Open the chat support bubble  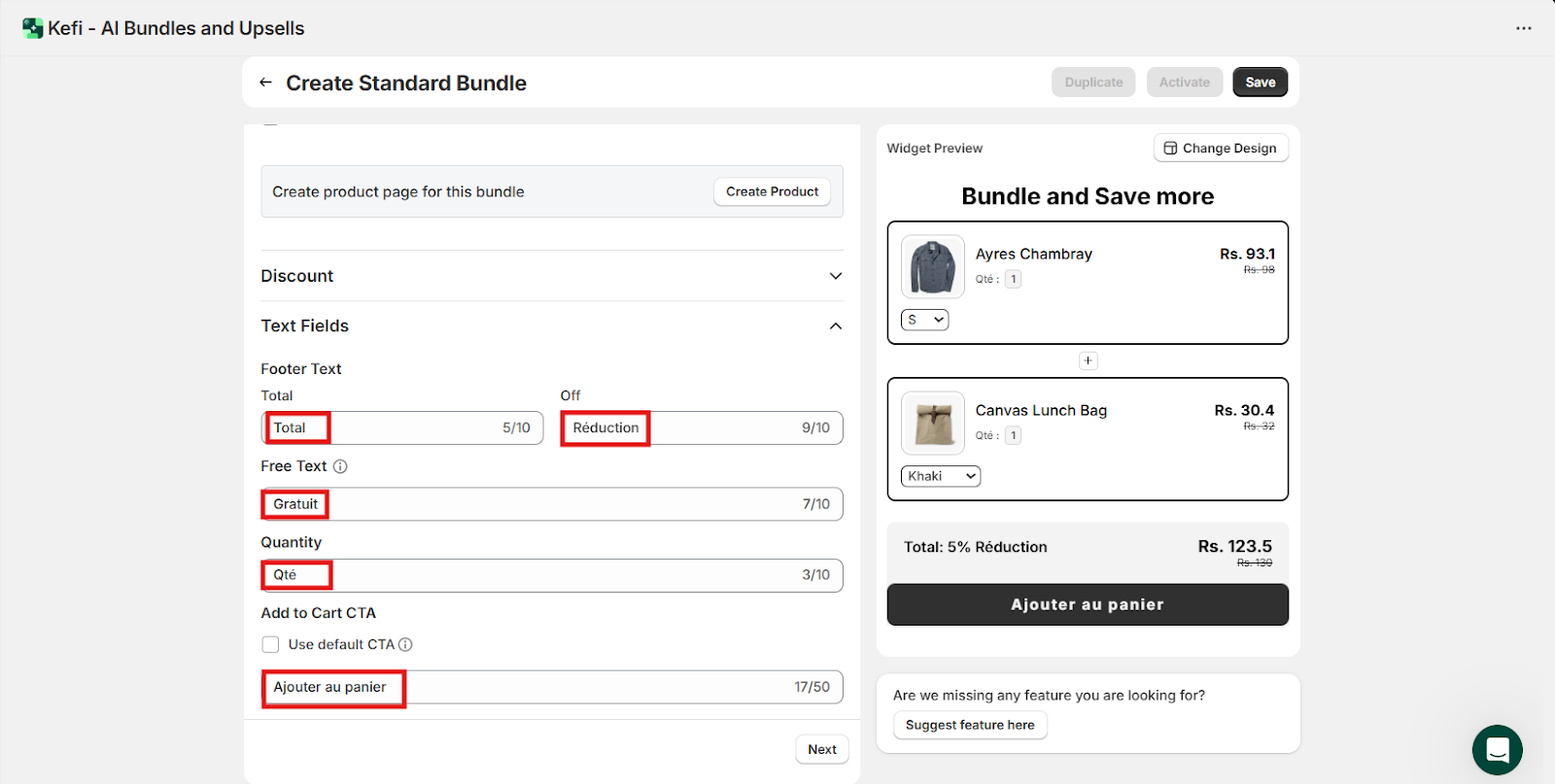[x=1497, y=749]
